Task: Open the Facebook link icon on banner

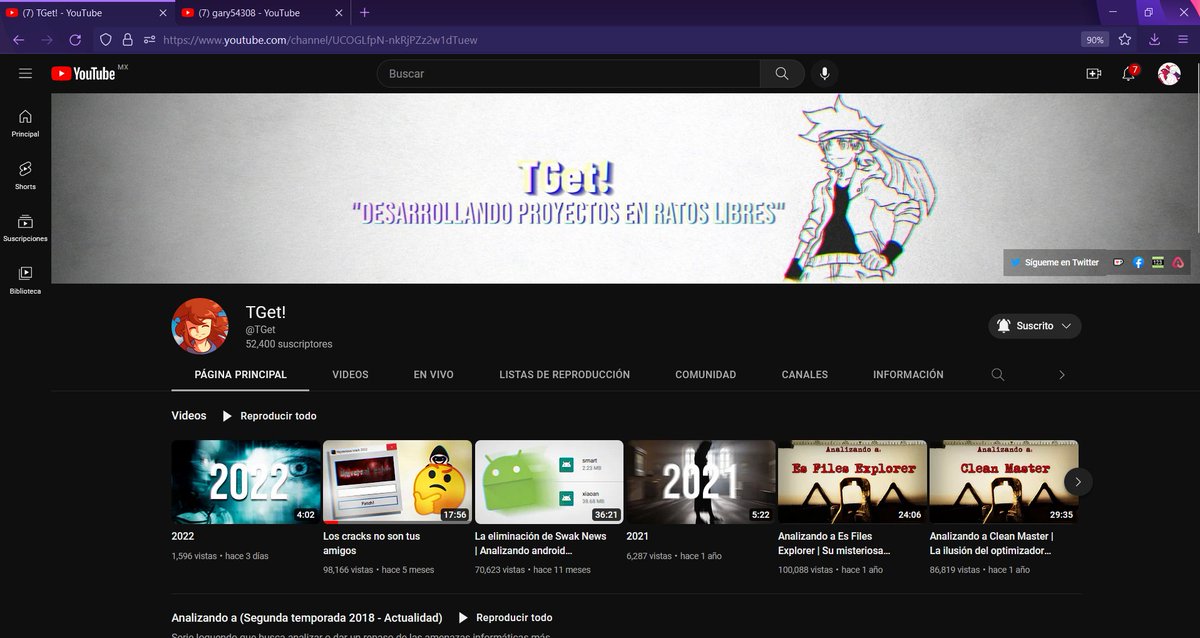Action: click(x=1138, y=262)
